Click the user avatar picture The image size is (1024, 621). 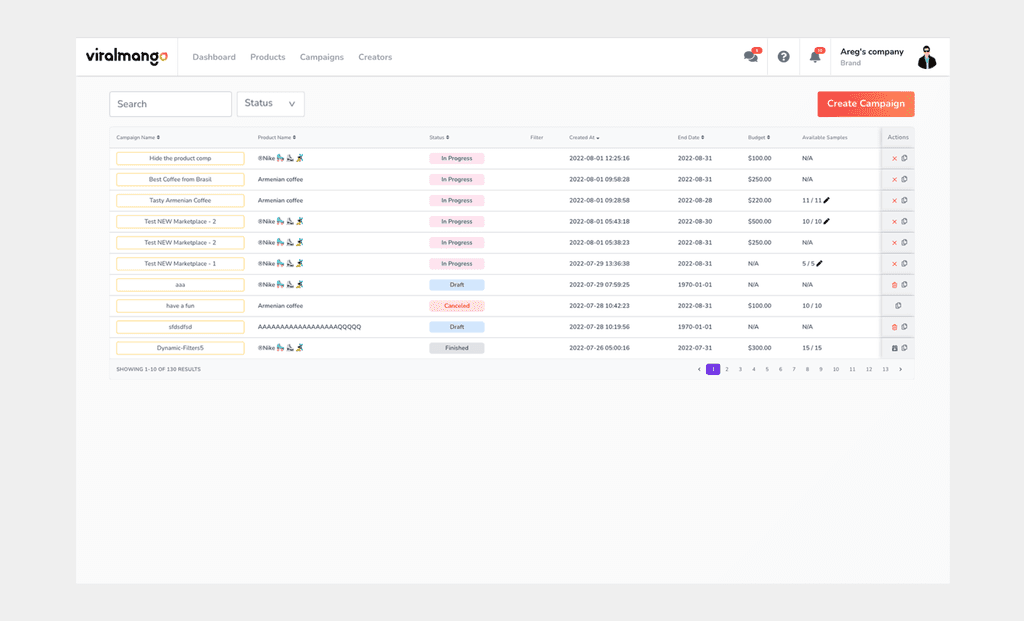[927, 57]
